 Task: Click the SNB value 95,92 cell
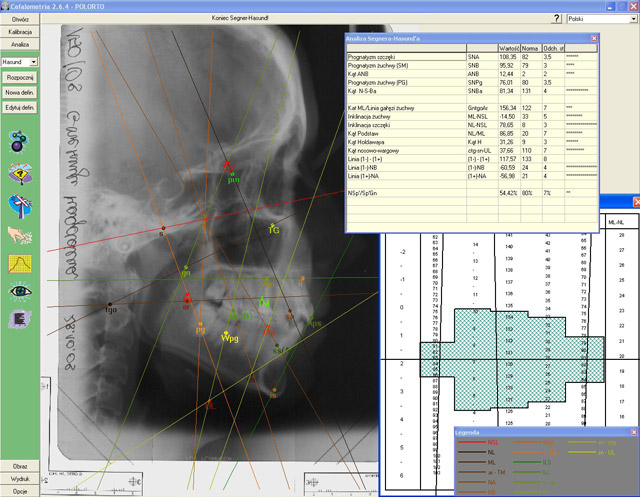pyautogui.click(x=509, y=65)
